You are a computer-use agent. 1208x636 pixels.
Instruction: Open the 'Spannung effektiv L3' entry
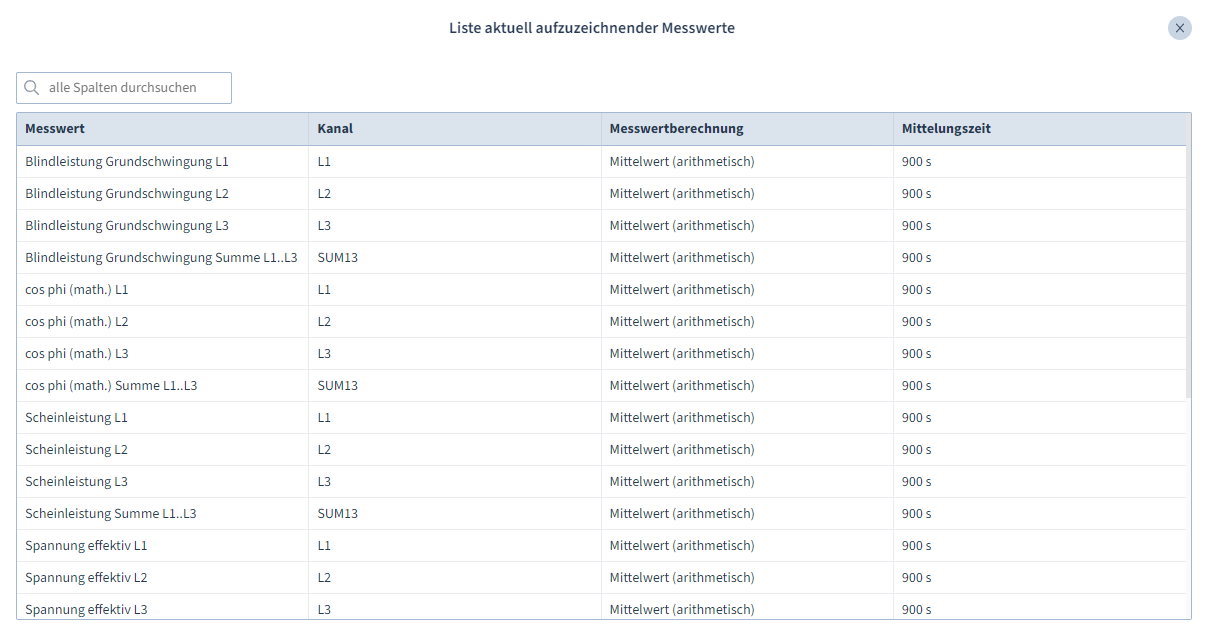coord(86,609)
